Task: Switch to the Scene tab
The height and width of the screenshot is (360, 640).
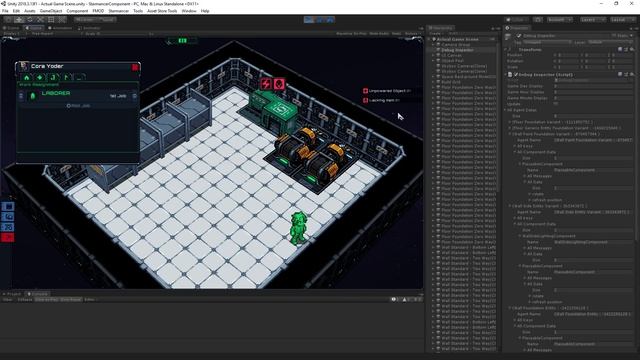Action: tap(11, 28)
